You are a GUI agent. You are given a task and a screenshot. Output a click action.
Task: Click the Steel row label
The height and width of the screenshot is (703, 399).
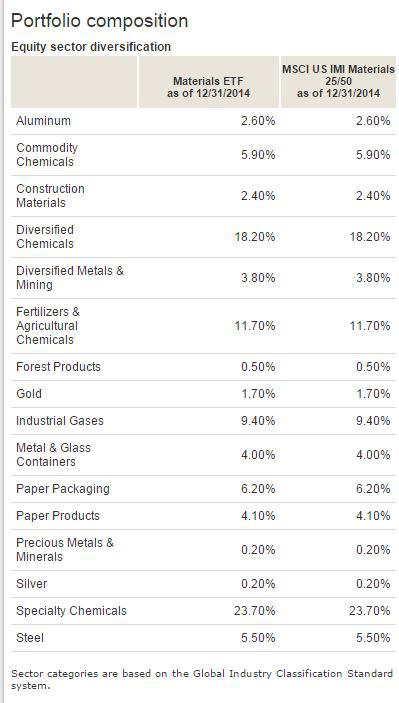point(30,638)
